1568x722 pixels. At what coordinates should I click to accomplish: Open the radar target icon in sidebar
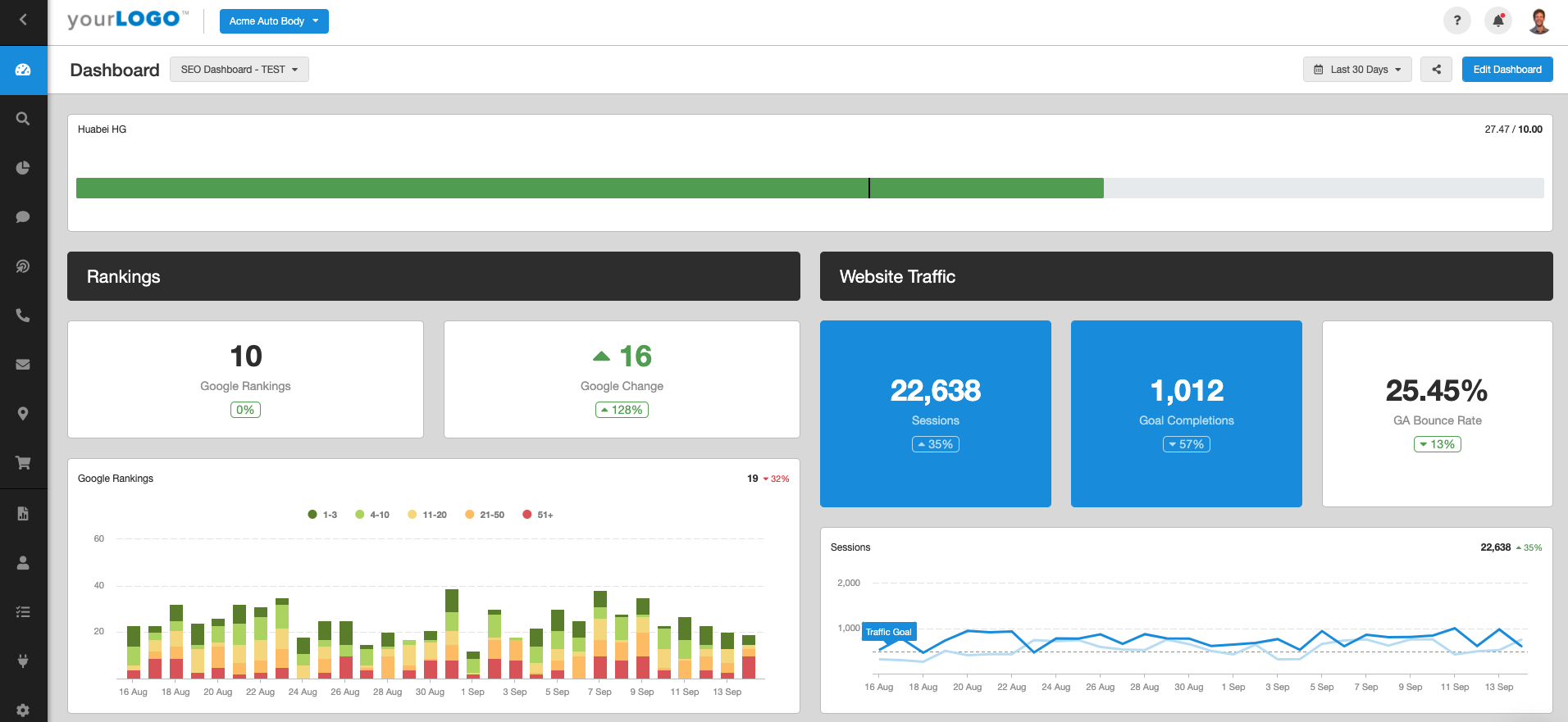pyautogui.click(x=23, y=266)
